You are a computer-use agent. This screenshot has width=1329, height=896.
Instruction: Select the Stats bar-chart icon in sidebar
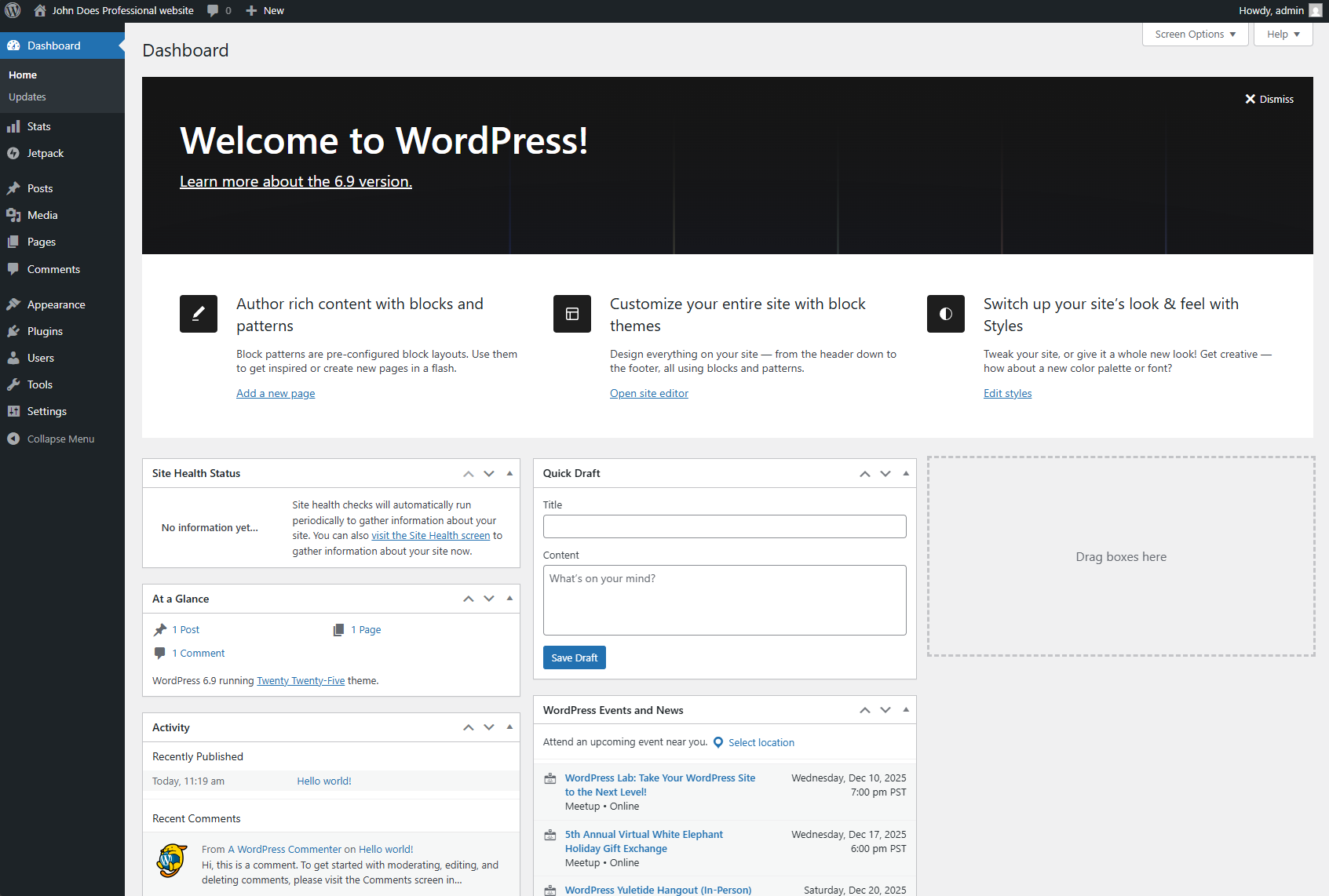[x=15, y=126]
